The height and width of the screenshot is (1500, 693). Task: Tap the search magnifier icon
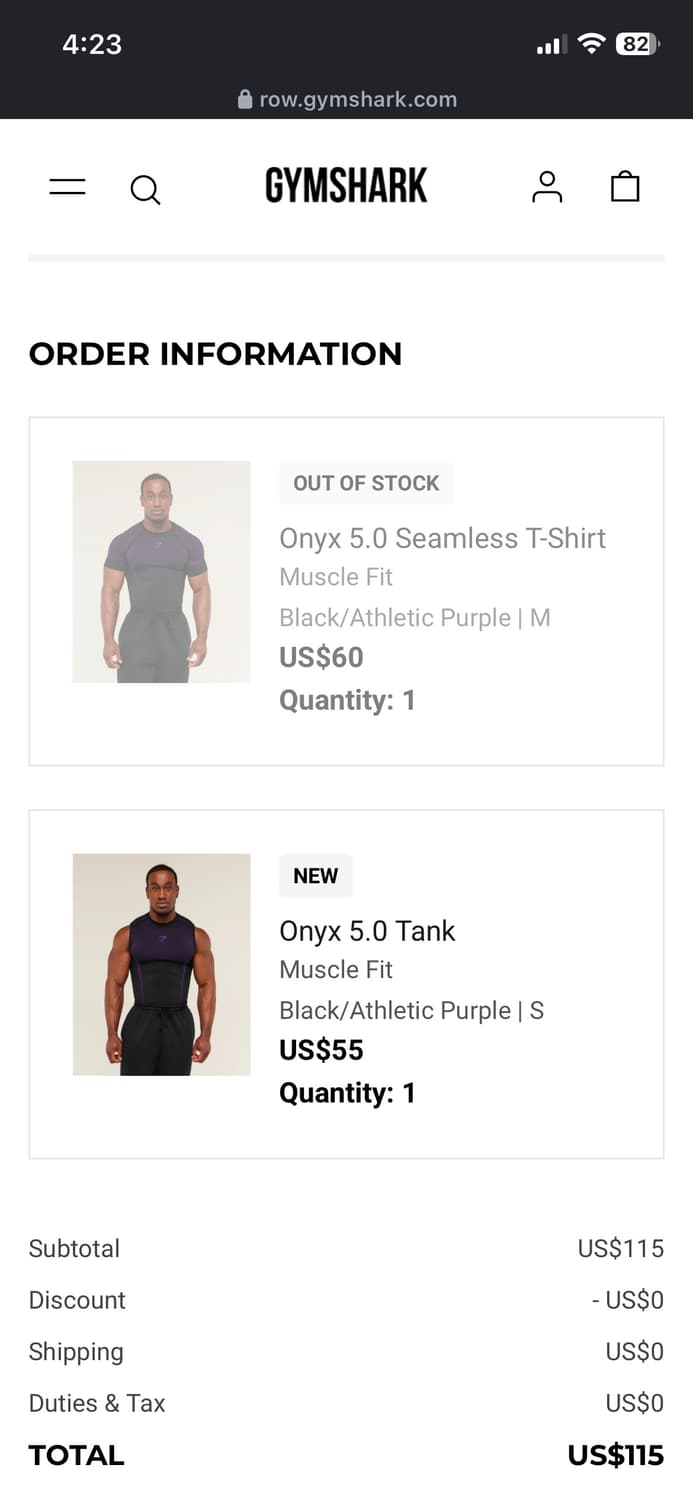[x=145, y=189]
